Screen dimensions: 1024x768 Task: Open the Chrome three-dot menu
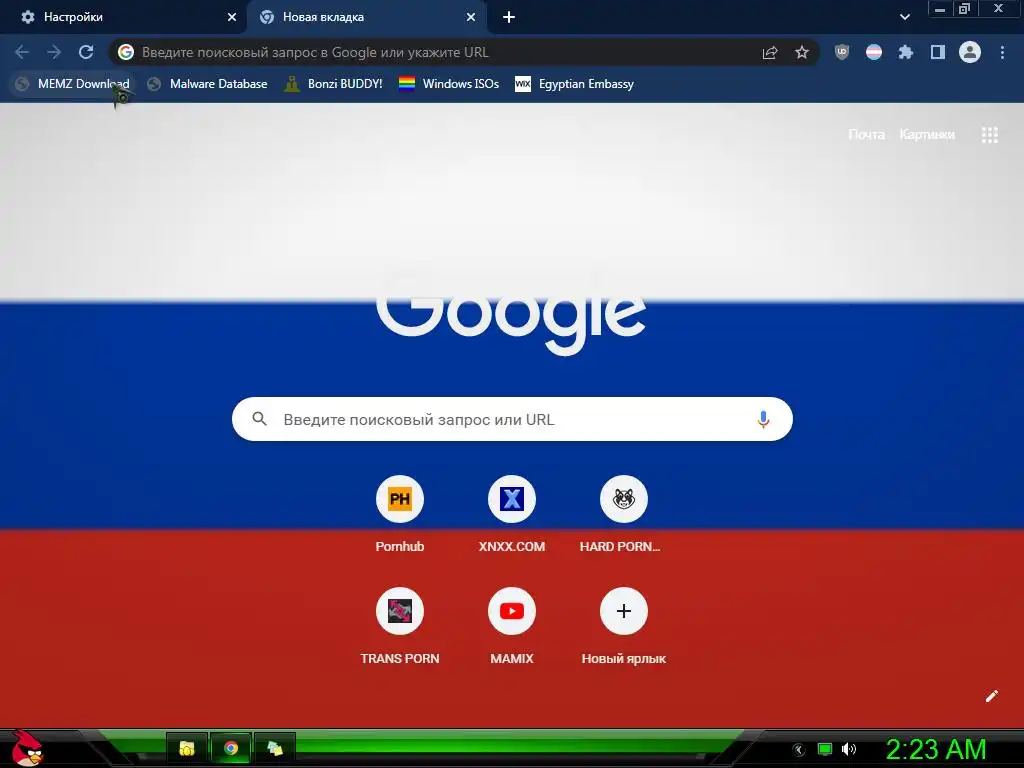point(1002,52)
